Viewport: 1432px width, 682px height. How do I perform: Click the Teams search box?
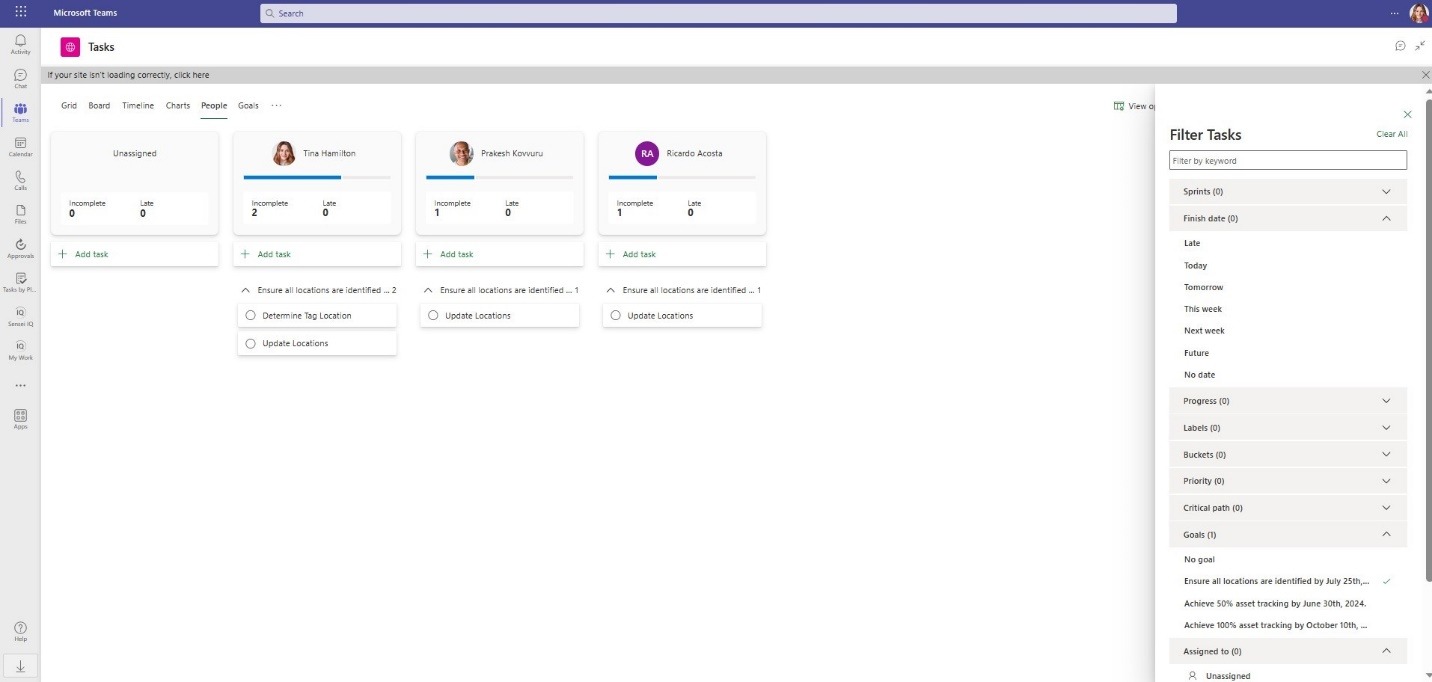pyautogui.click(x=718, y=13)
